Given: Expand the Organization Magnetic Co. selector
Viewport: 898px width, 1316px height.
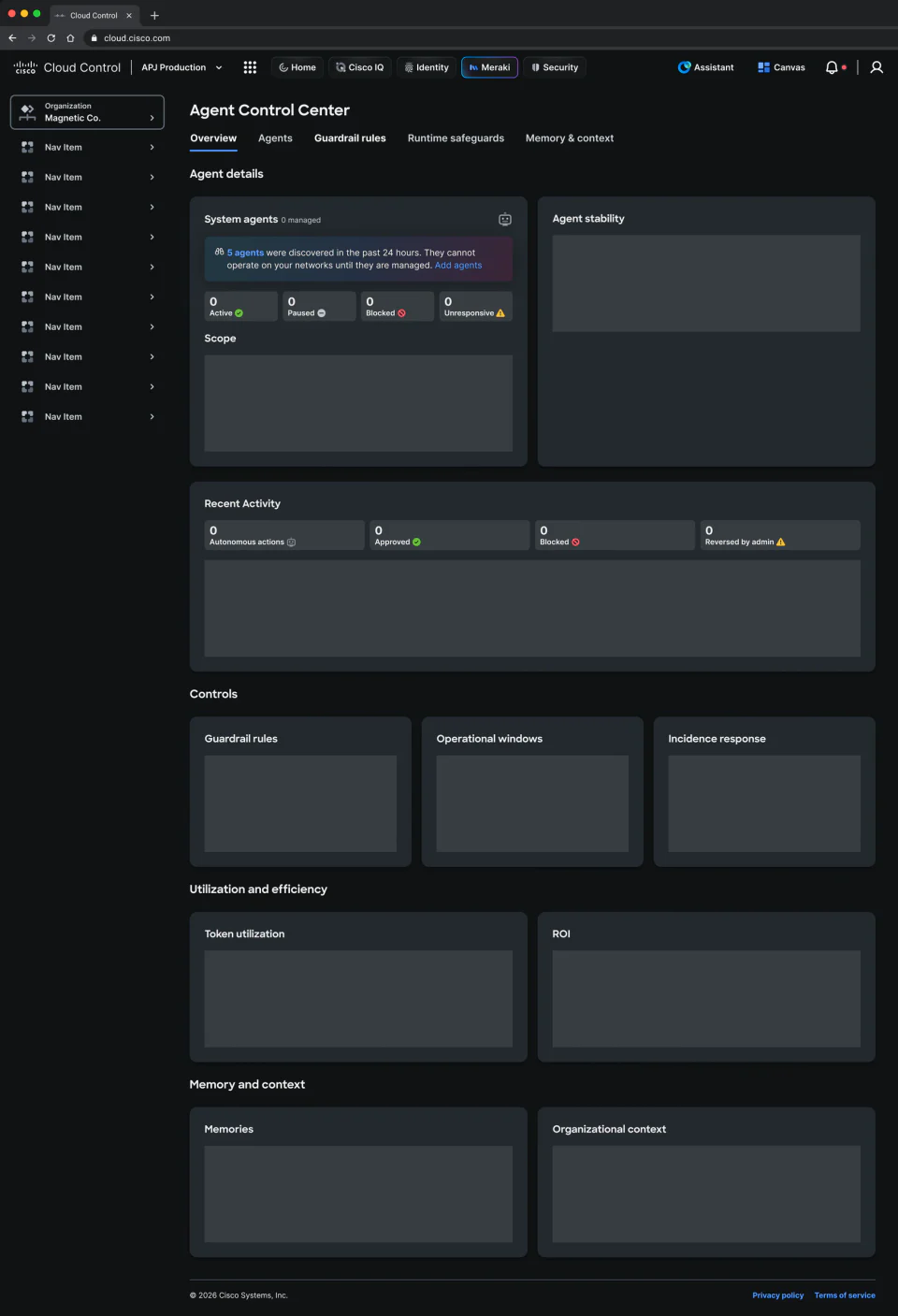Looking at the screenshot, I should [x=87, y=112].
